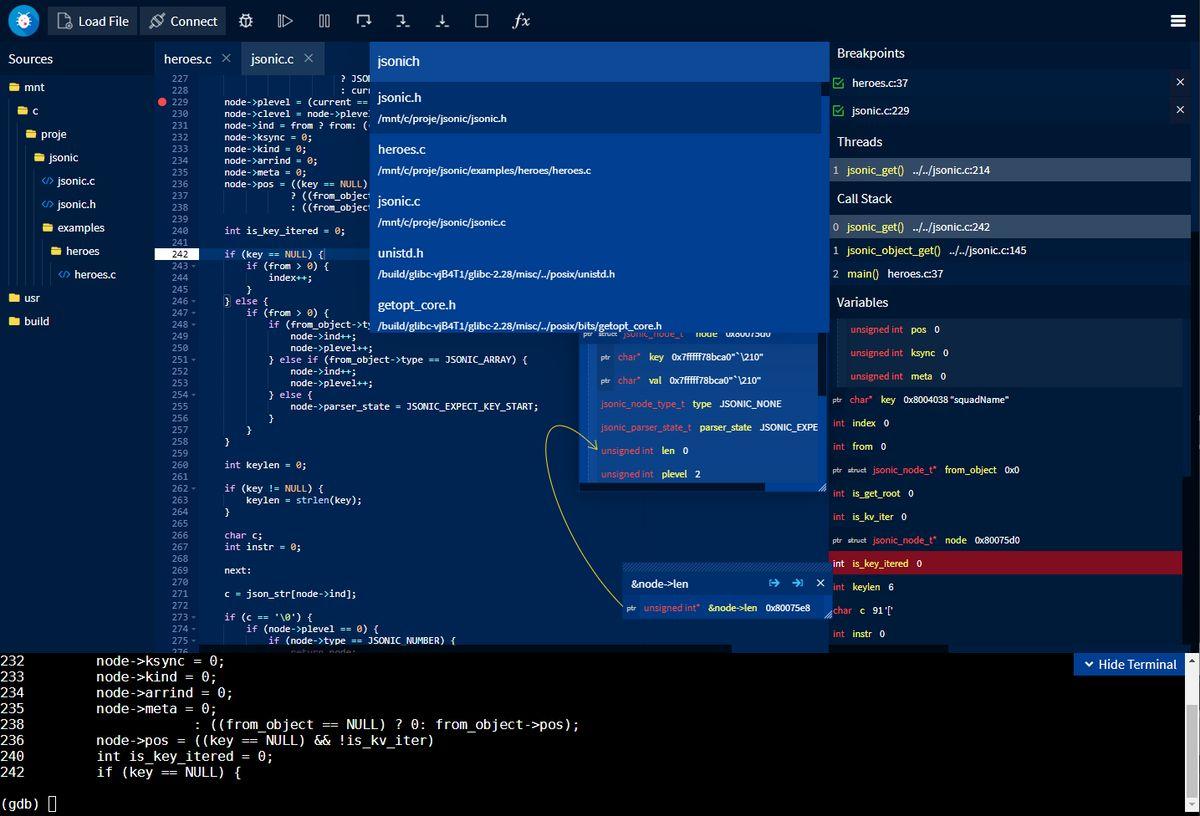Click the square Stop icon

click(481, 21)
